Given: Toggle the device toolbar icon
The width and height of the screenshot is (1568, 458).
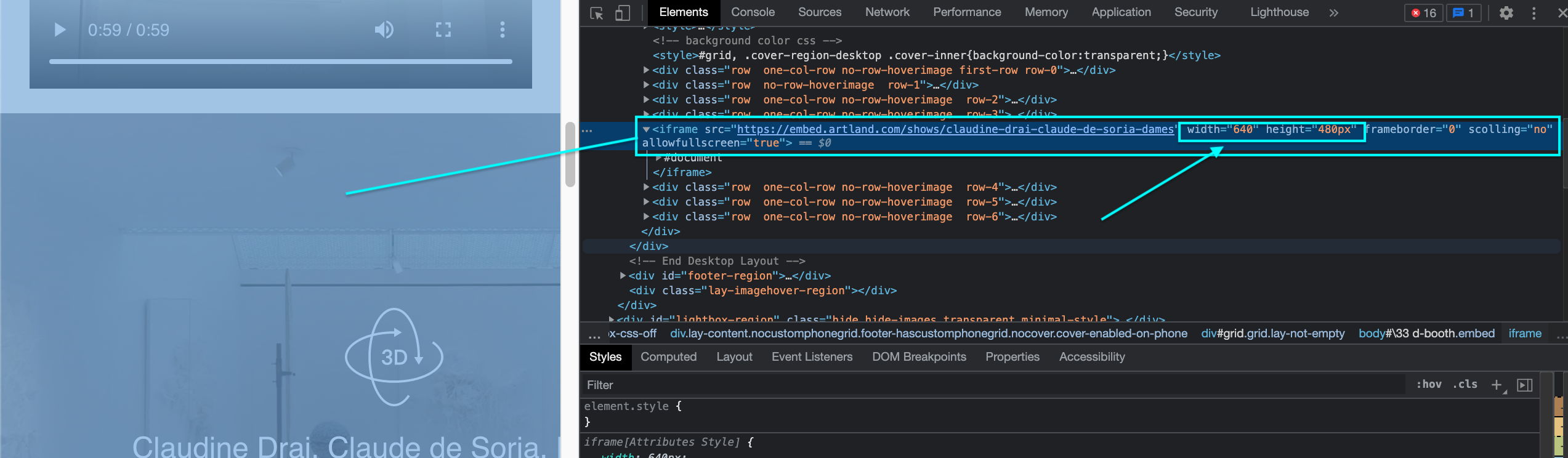Looking at the screenshot, I should point(623,13).
